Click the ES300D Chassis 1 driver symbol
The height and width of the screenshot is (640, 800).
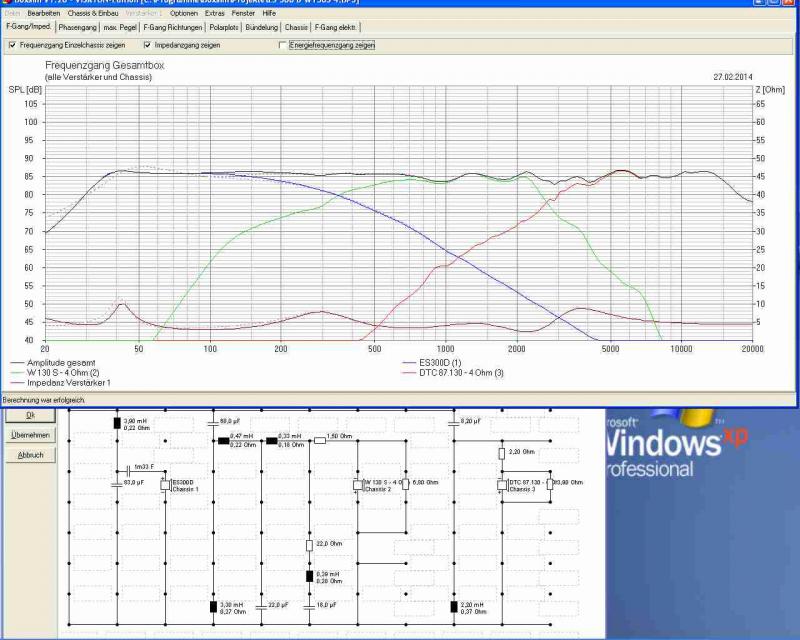165,485
